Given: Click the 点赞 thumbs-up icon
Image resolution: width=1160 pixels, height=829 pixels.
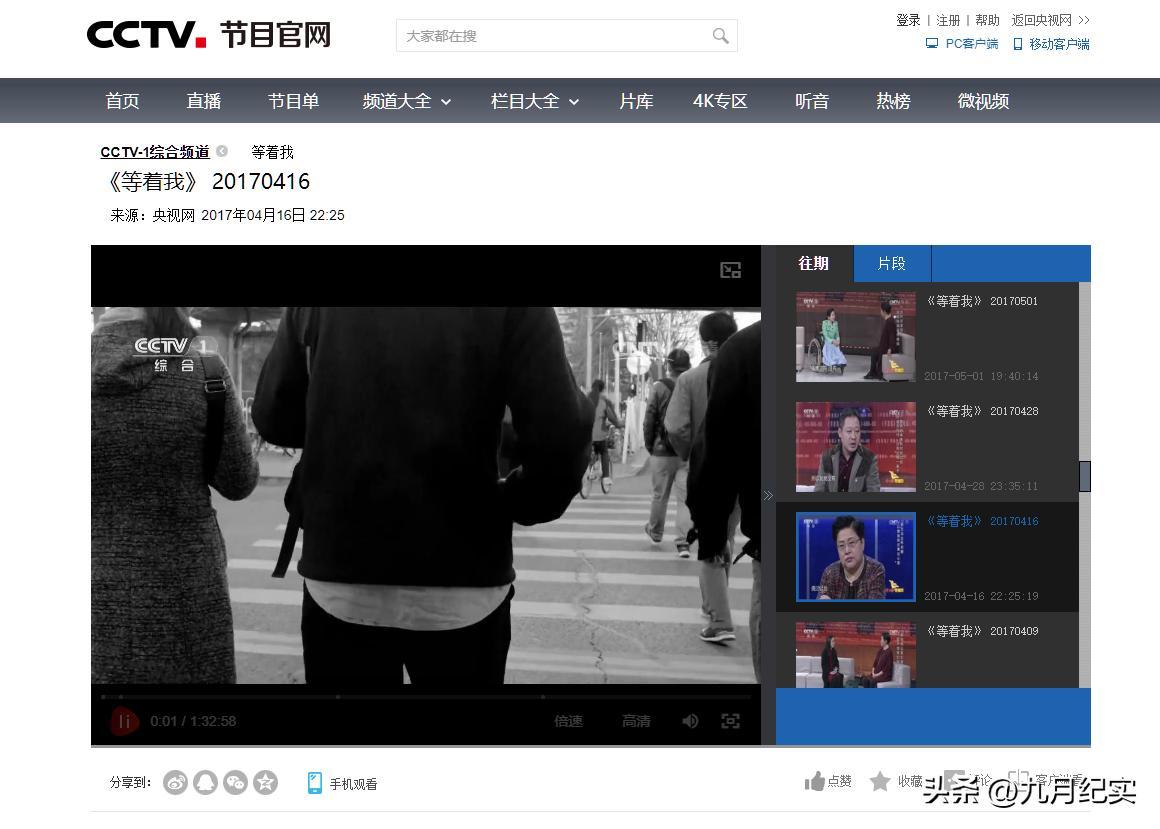Looking at the screenshot, I should pyautogui.click(x=815, y=782).
